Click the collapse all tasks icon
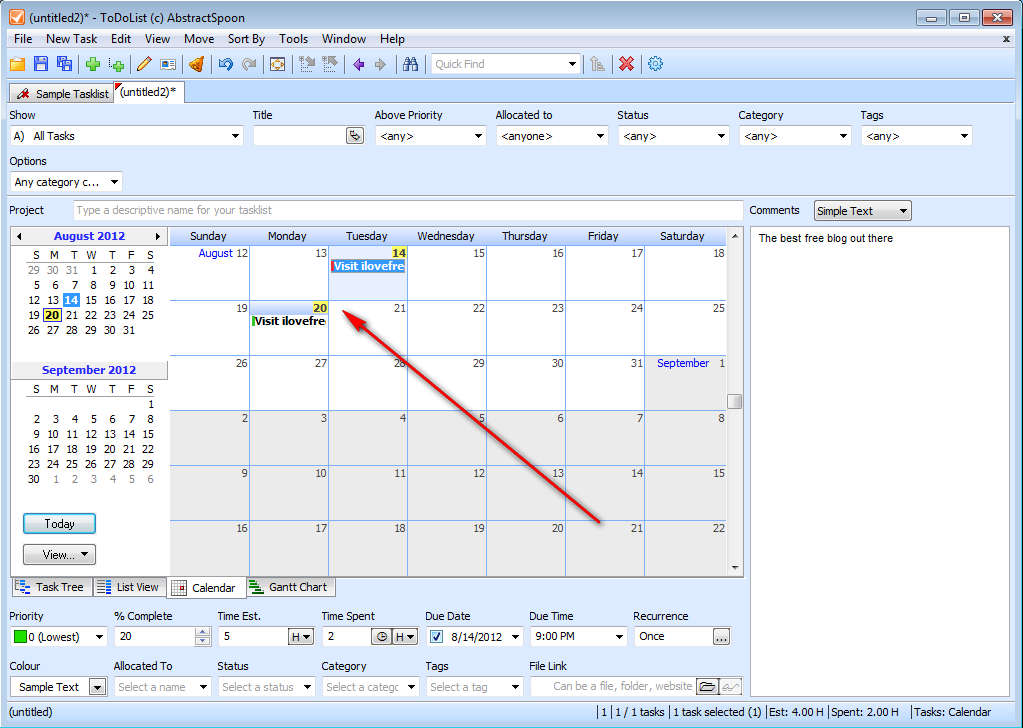Viewport: 1023px width, 728px height. [x=329, y=64]
